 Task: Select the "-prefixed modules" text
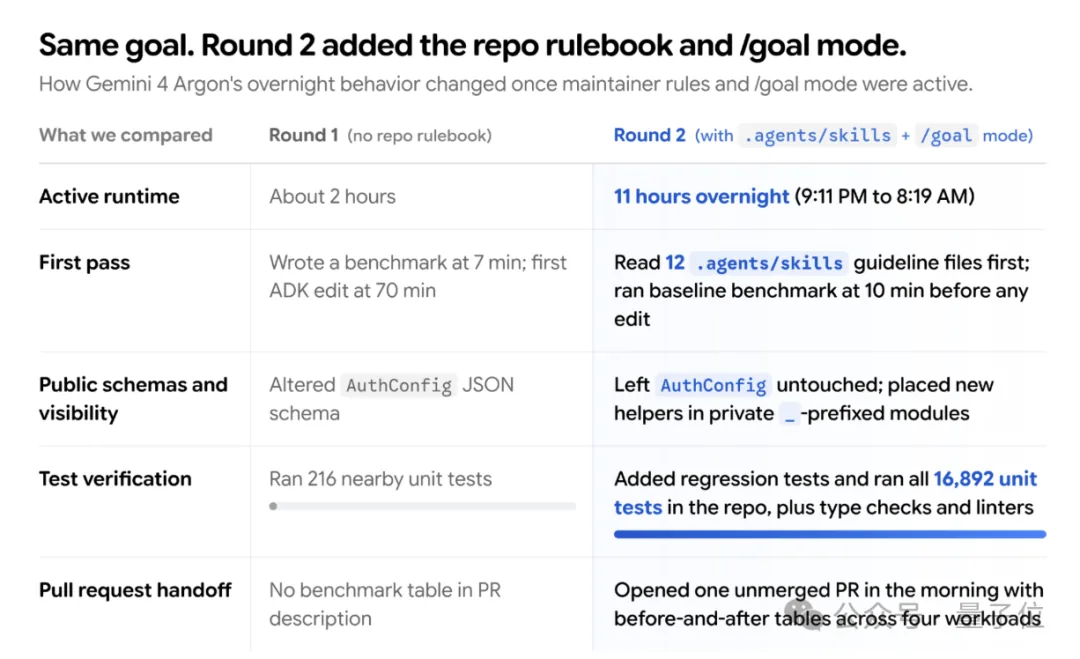[884, 413]
